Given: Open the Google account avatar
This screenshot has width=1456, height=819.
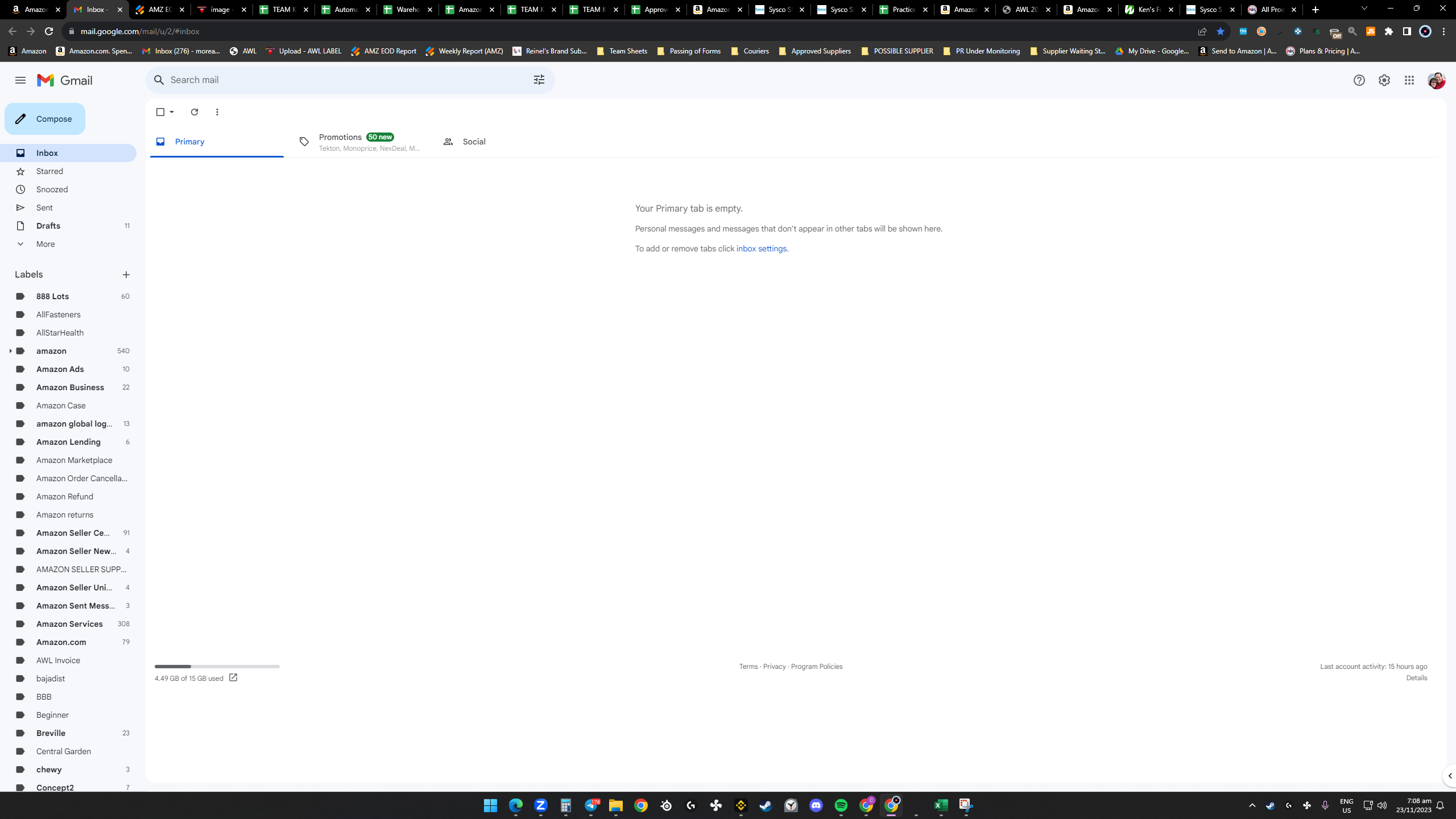Looking at the screenshot, I should [1437, 80].
